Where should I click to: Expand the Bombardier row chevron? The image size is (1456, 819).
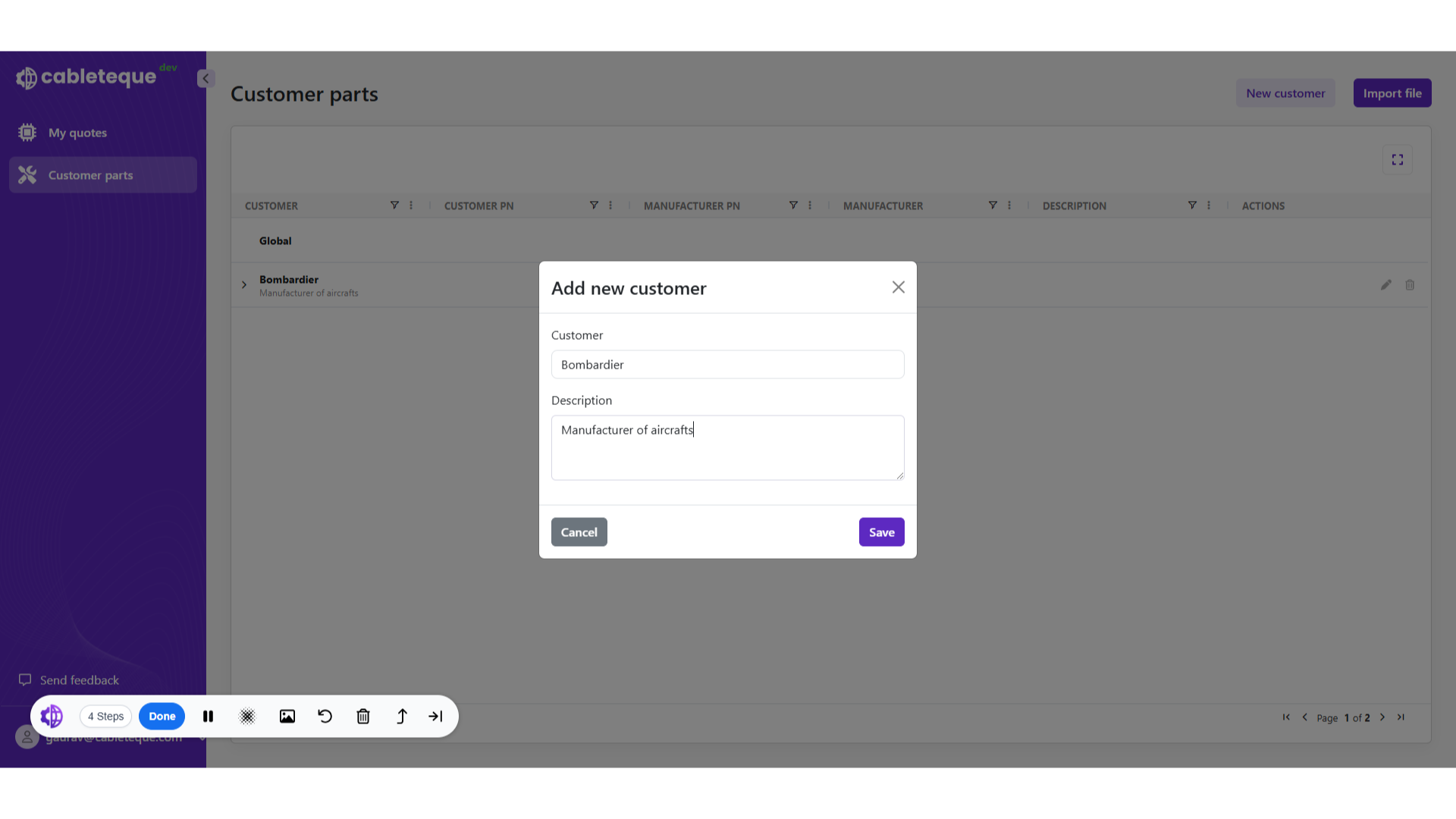[x=244, y=285]
